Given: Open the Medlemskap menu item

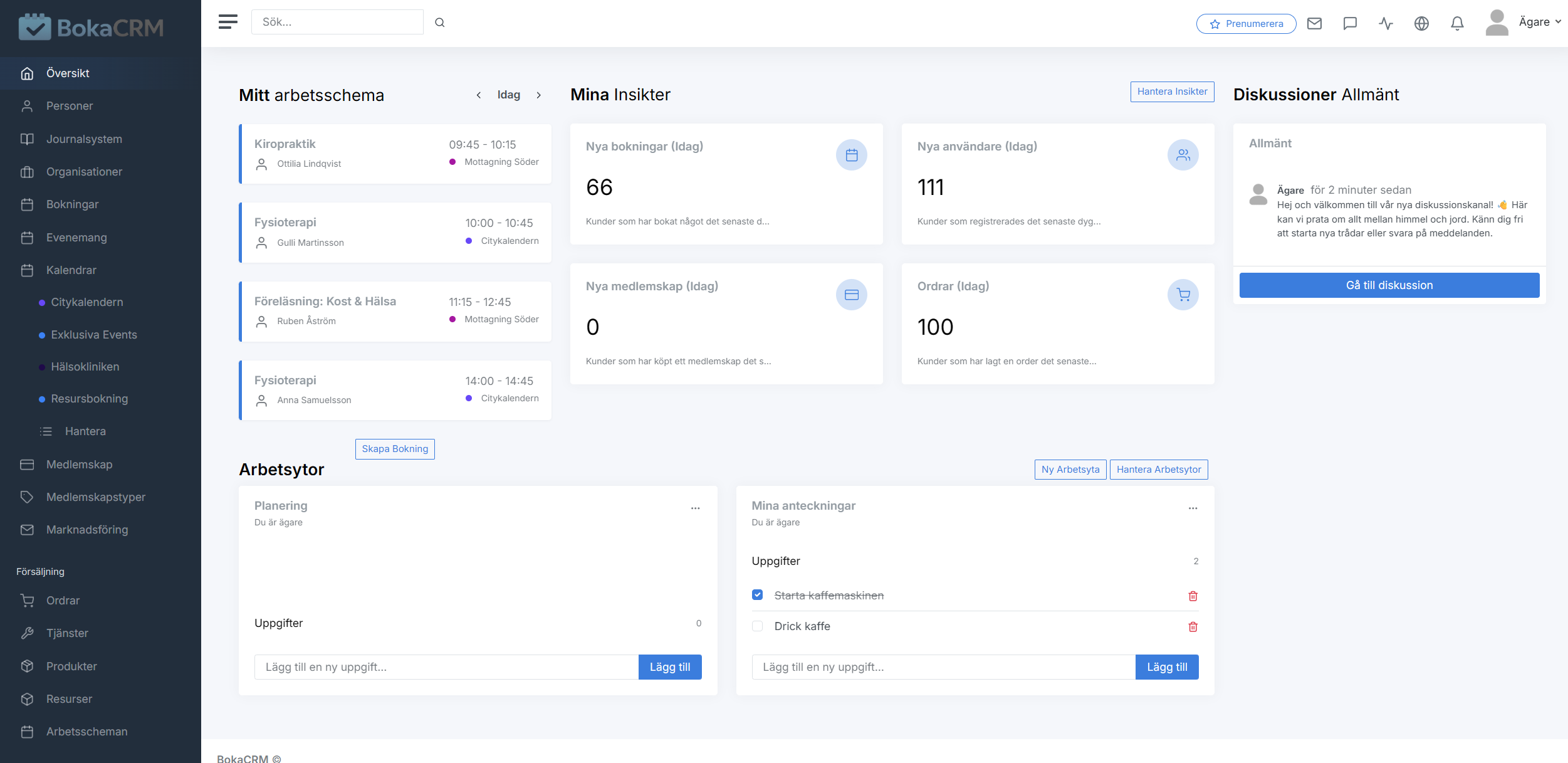Looking at the screenshot, I should [x=79, y=464].
